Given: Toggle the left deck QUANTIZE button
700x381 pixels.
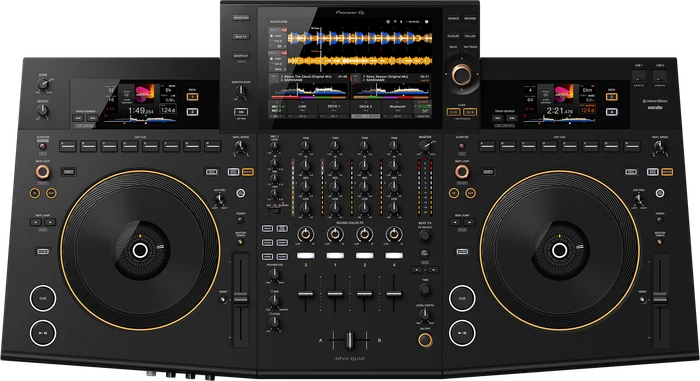Looking at the screenshot, I should point(43,146).
